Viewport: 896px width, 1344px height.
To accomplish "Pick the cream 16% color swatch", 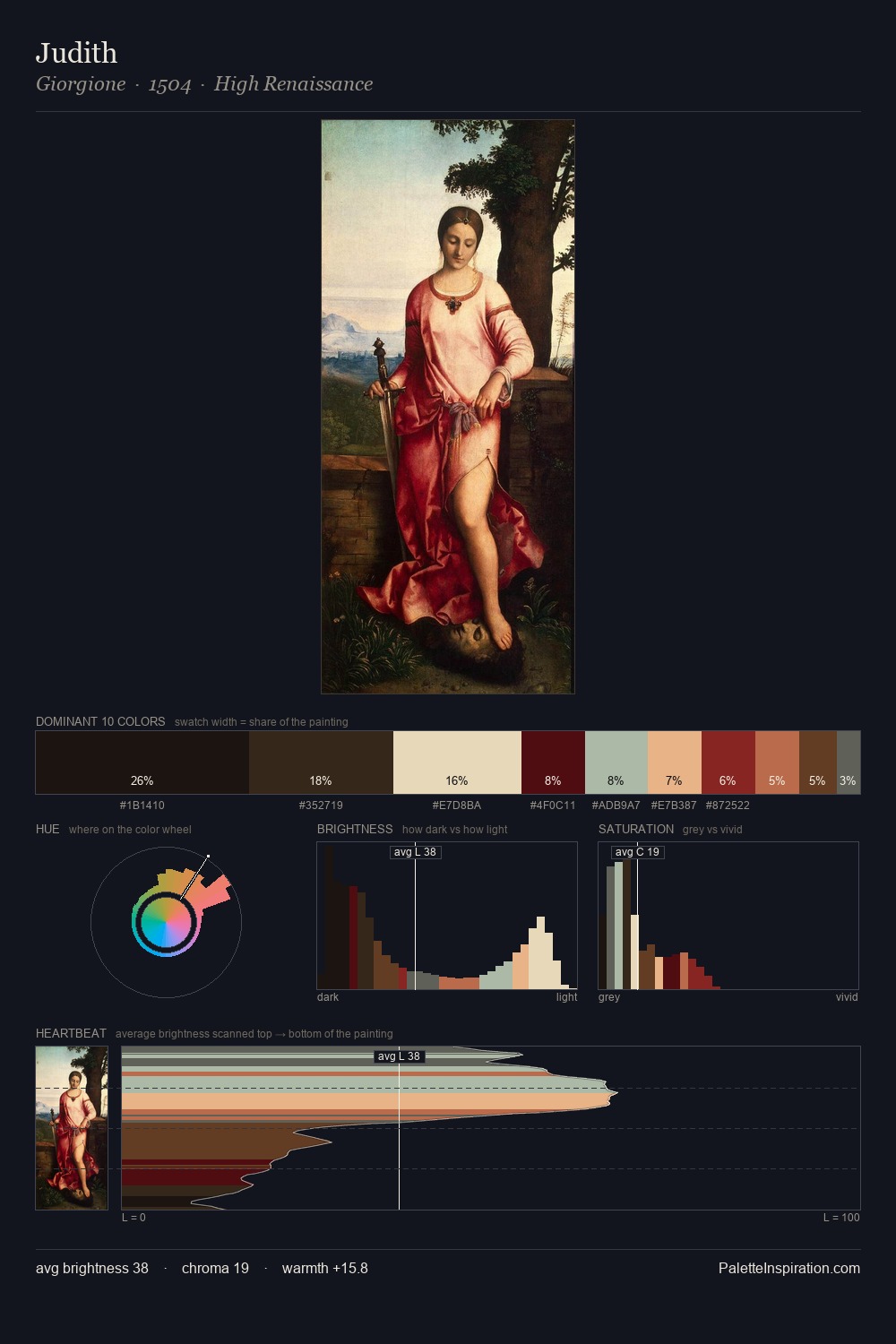I will pyautogui.click(x=457, y=762).
